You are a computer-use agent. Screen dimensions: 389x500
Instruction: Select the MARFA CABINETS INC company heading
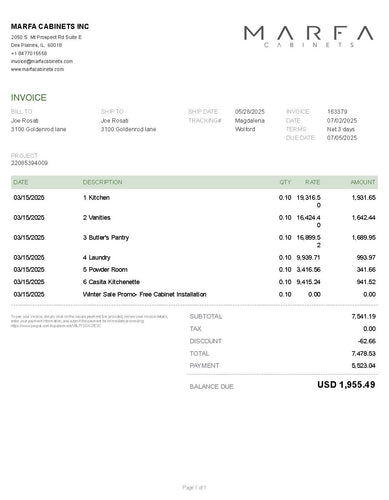(50, 27)
